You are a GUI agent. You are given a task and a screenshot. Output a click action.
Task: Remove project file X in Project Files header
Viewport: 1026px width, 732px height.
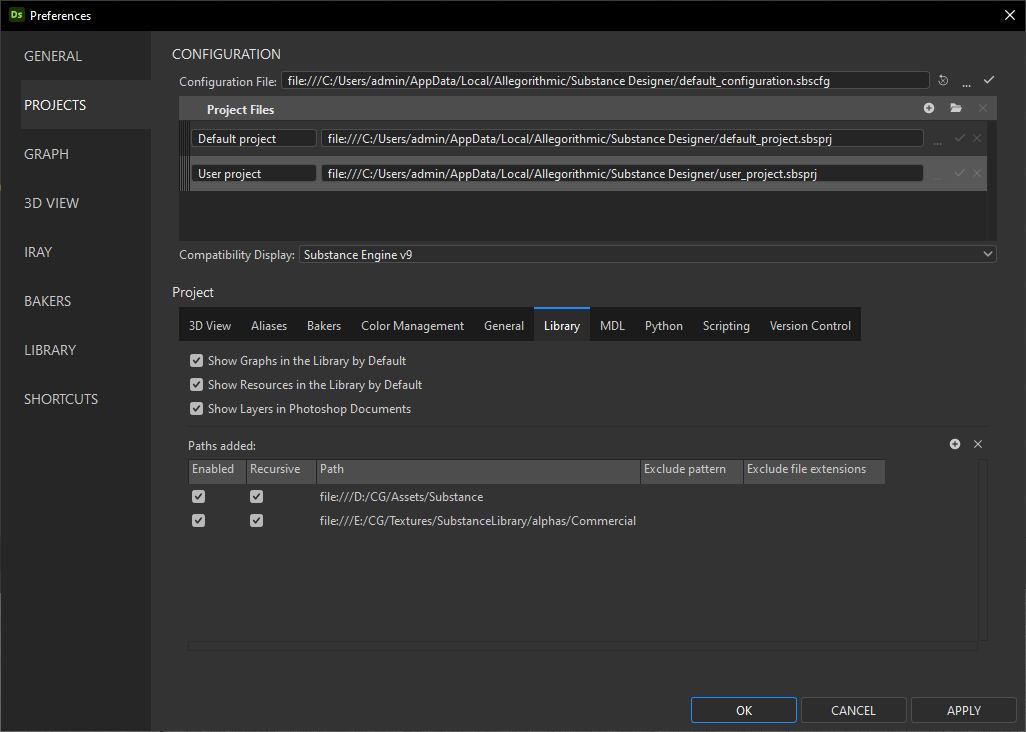point(983,108)
